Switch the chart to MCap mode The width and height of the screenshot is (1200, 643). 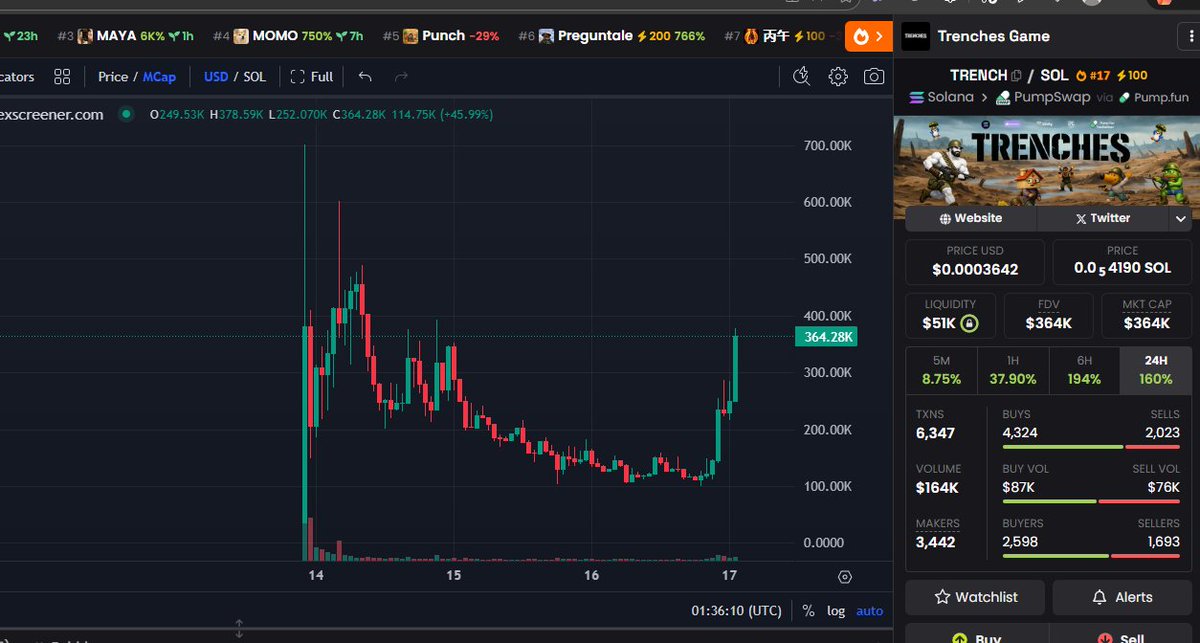coord(159,76)
